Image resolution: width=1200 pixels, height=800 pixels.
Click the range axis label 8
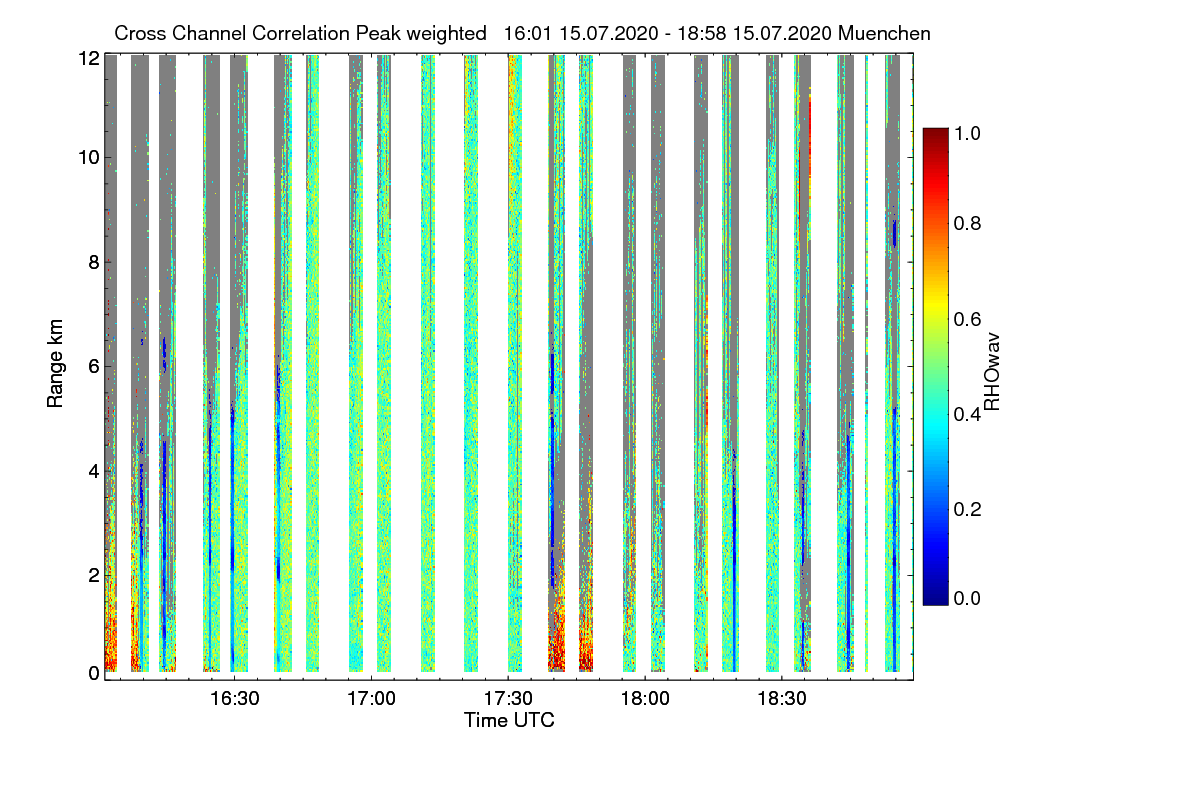pyautogui.click(x=94, y=262)
